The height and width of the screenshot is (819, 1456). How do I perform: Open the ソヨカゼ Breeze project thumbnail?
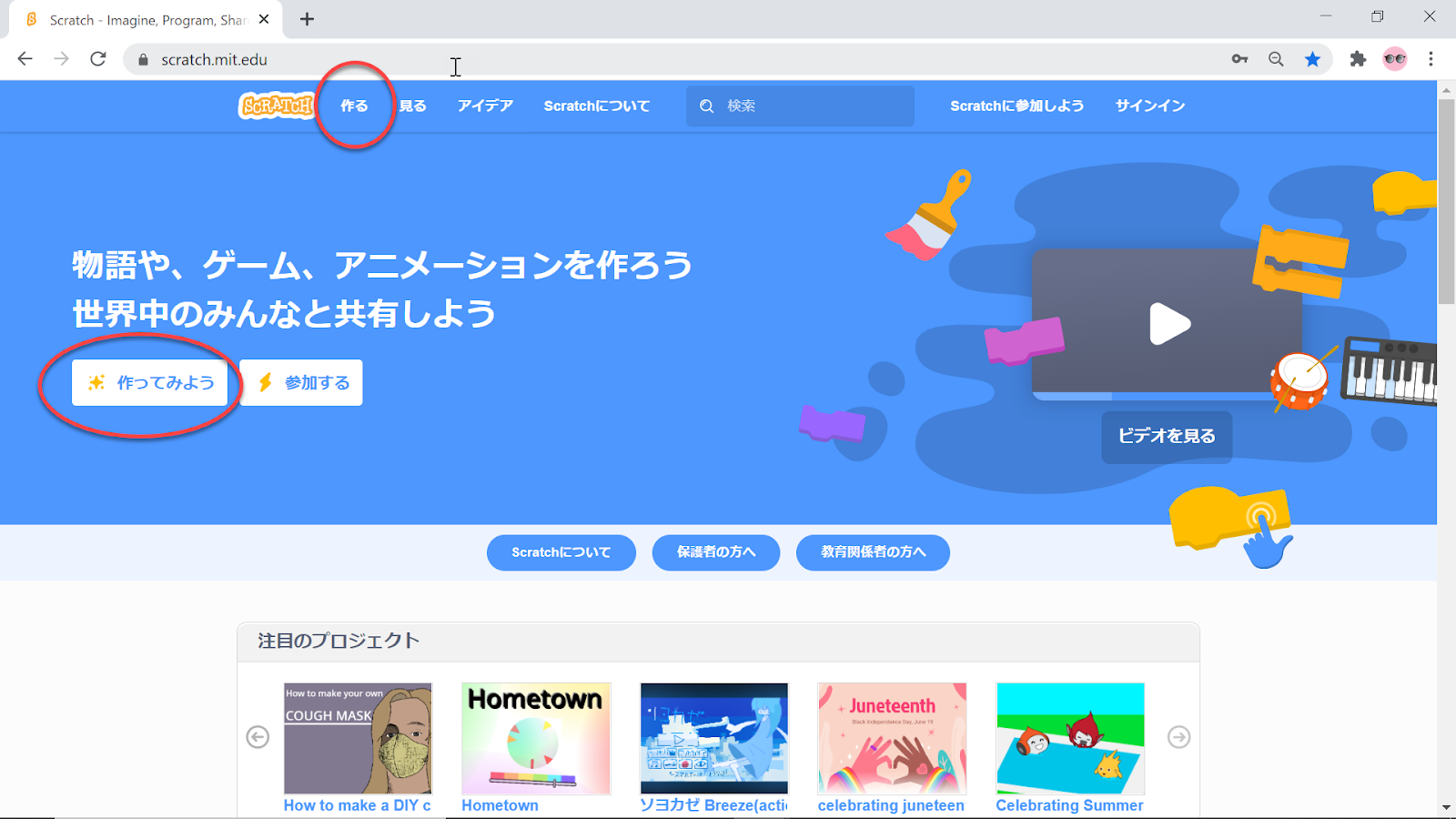coord(714,738)
